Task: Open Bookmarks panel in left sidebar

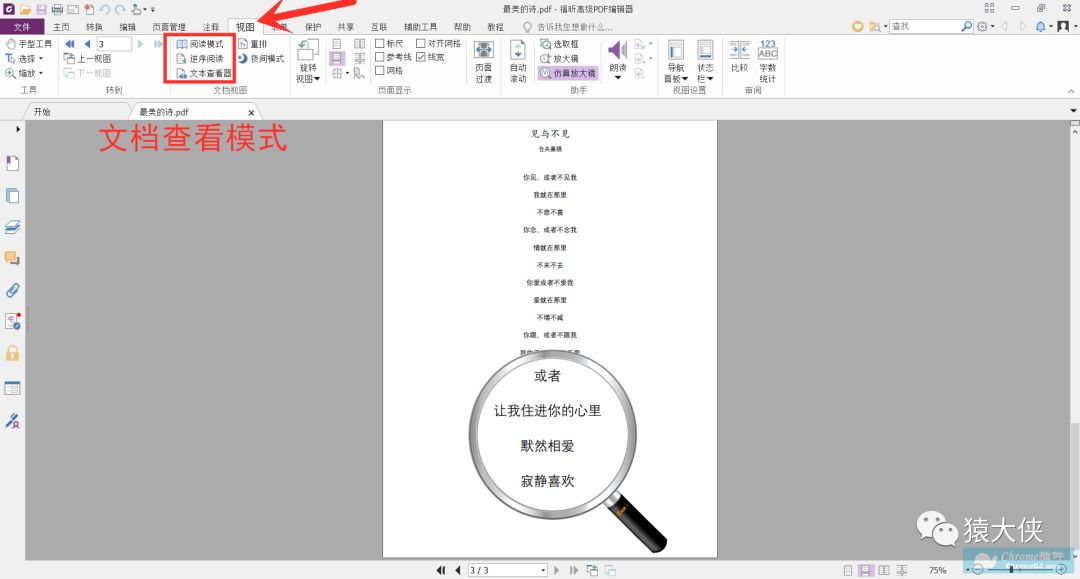Action: coord(12,163)
